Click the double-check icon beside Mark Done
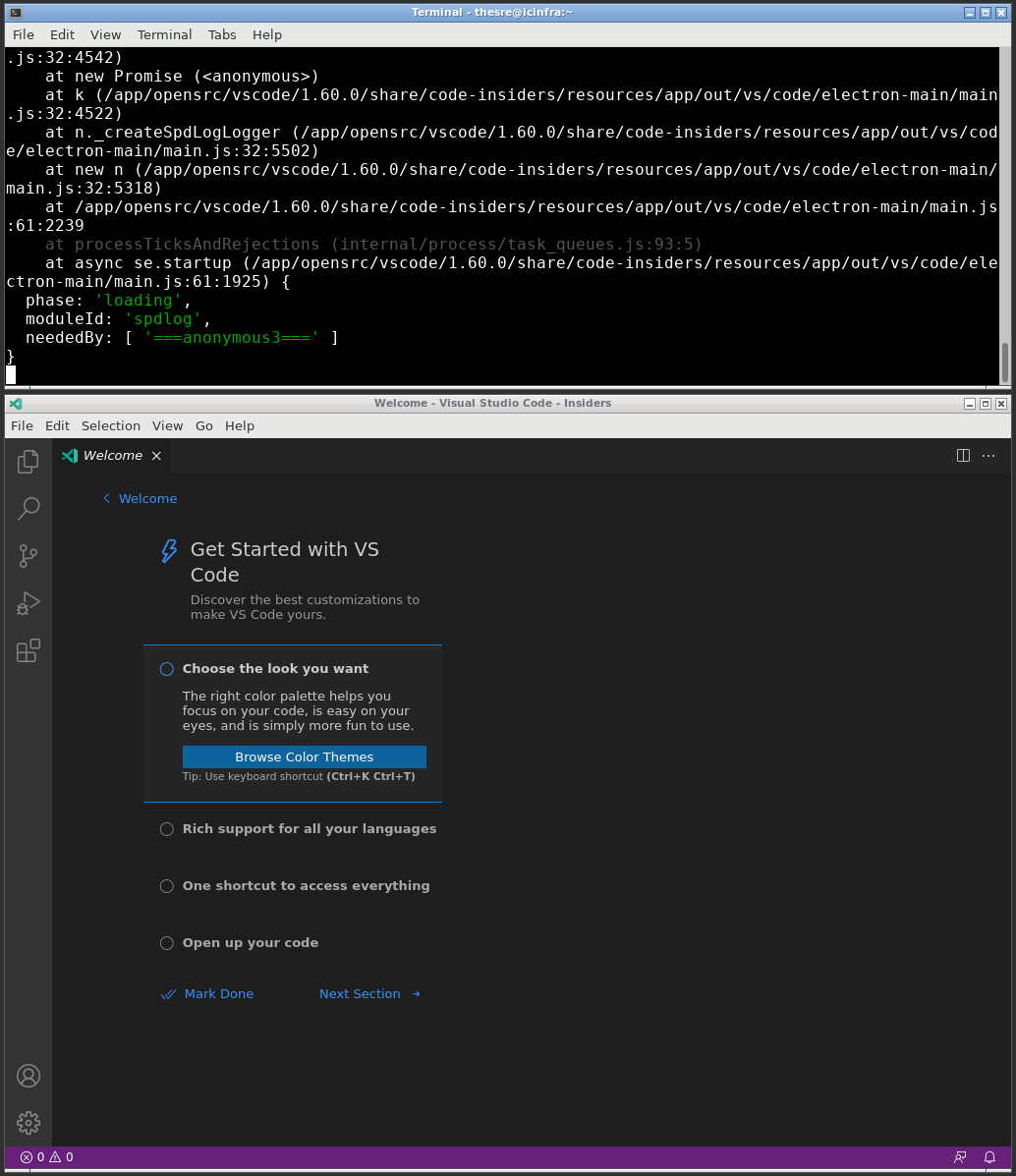This screenshot has height=1176, width=1016. tap(169, 993)
